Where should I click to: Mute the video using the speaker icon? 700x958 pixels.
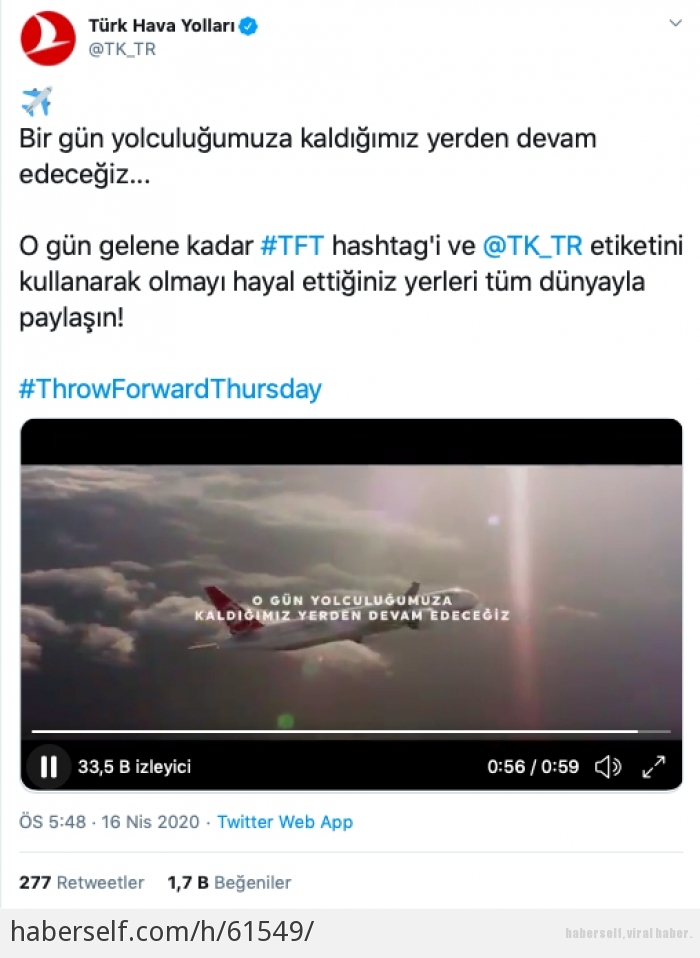(x=608, y=766)
